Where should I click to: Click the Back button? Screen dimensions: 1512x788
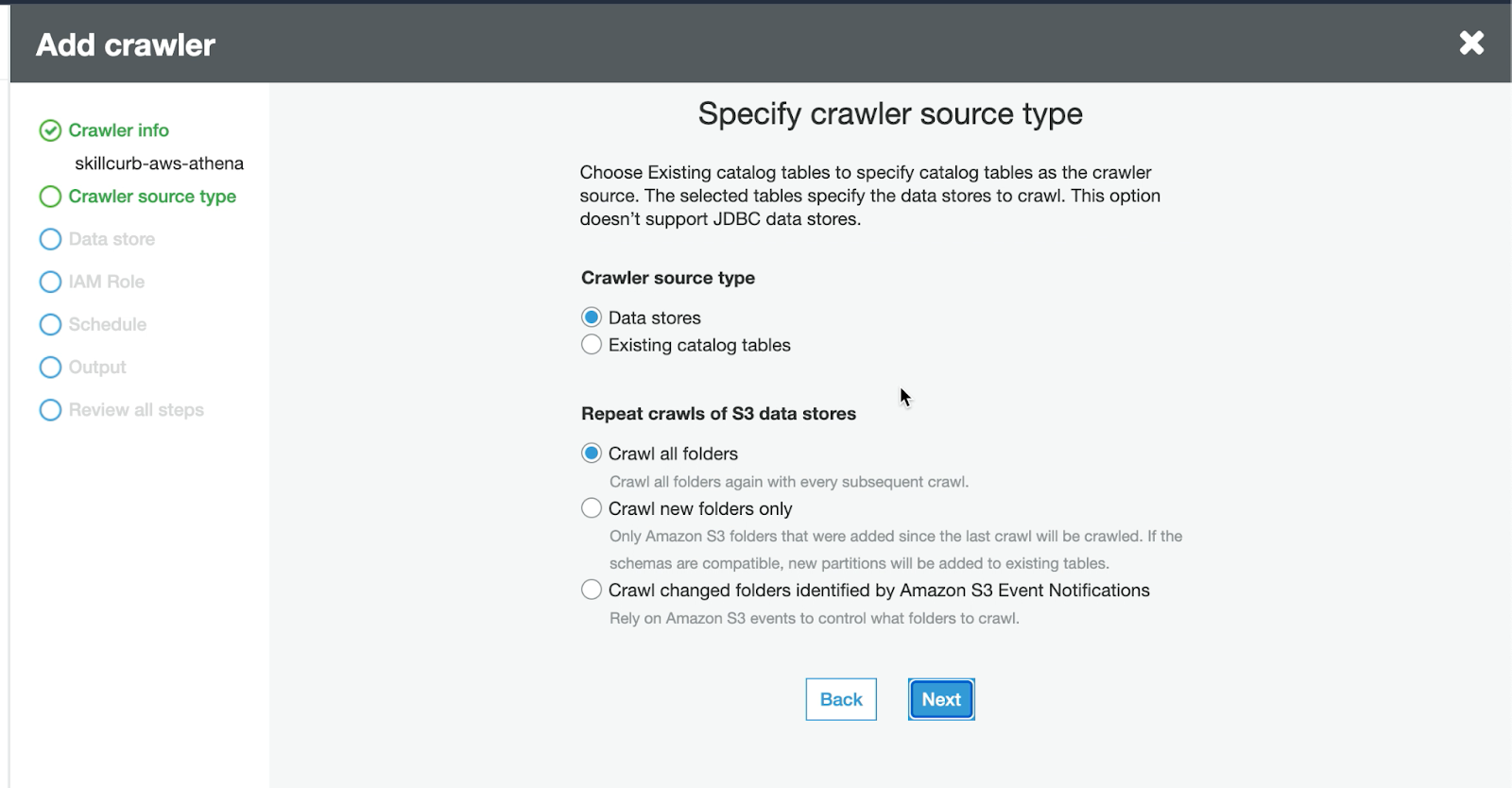click(x=840, y=699)
